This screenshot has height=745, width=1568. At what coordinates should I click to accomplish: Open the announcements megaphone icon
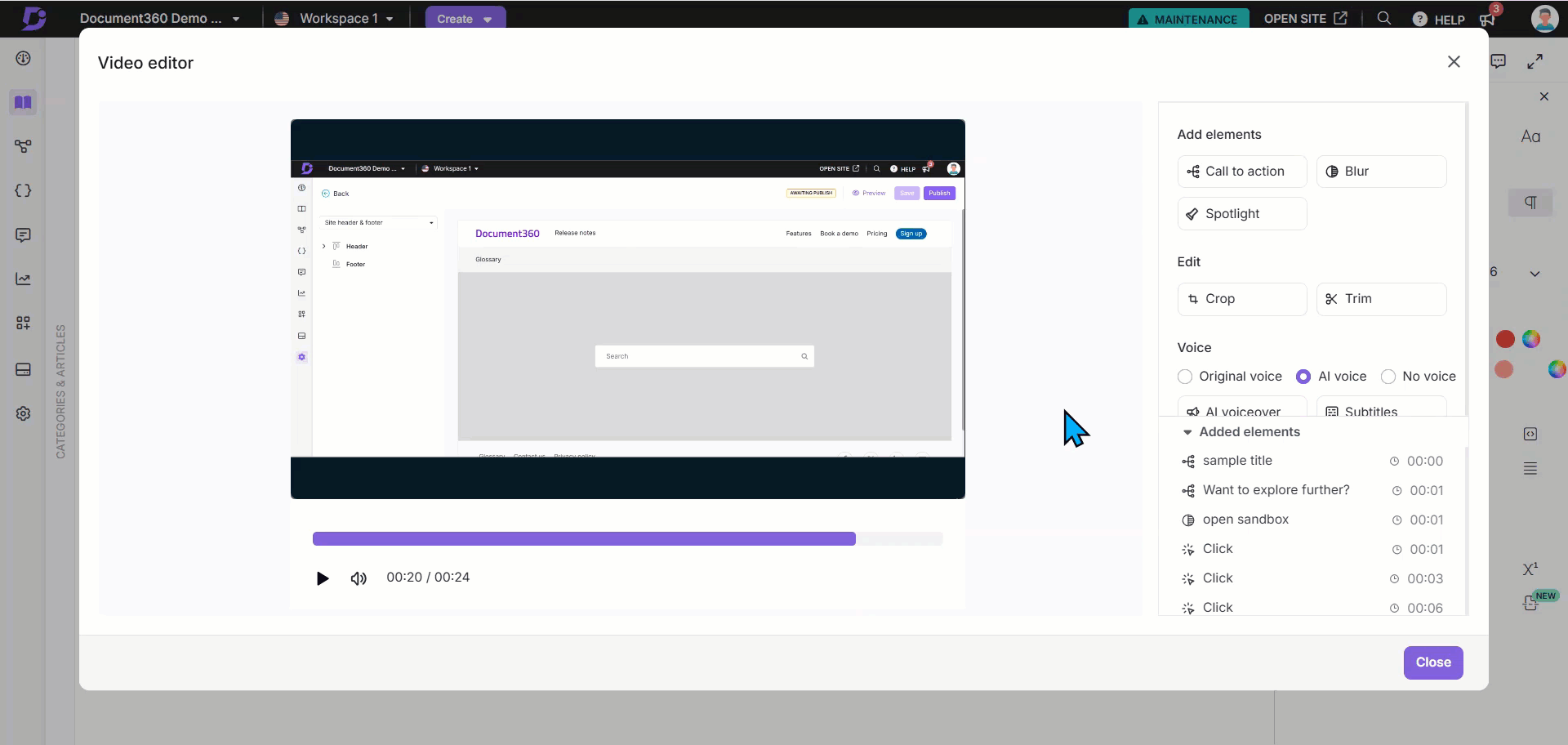point(1487,19)
